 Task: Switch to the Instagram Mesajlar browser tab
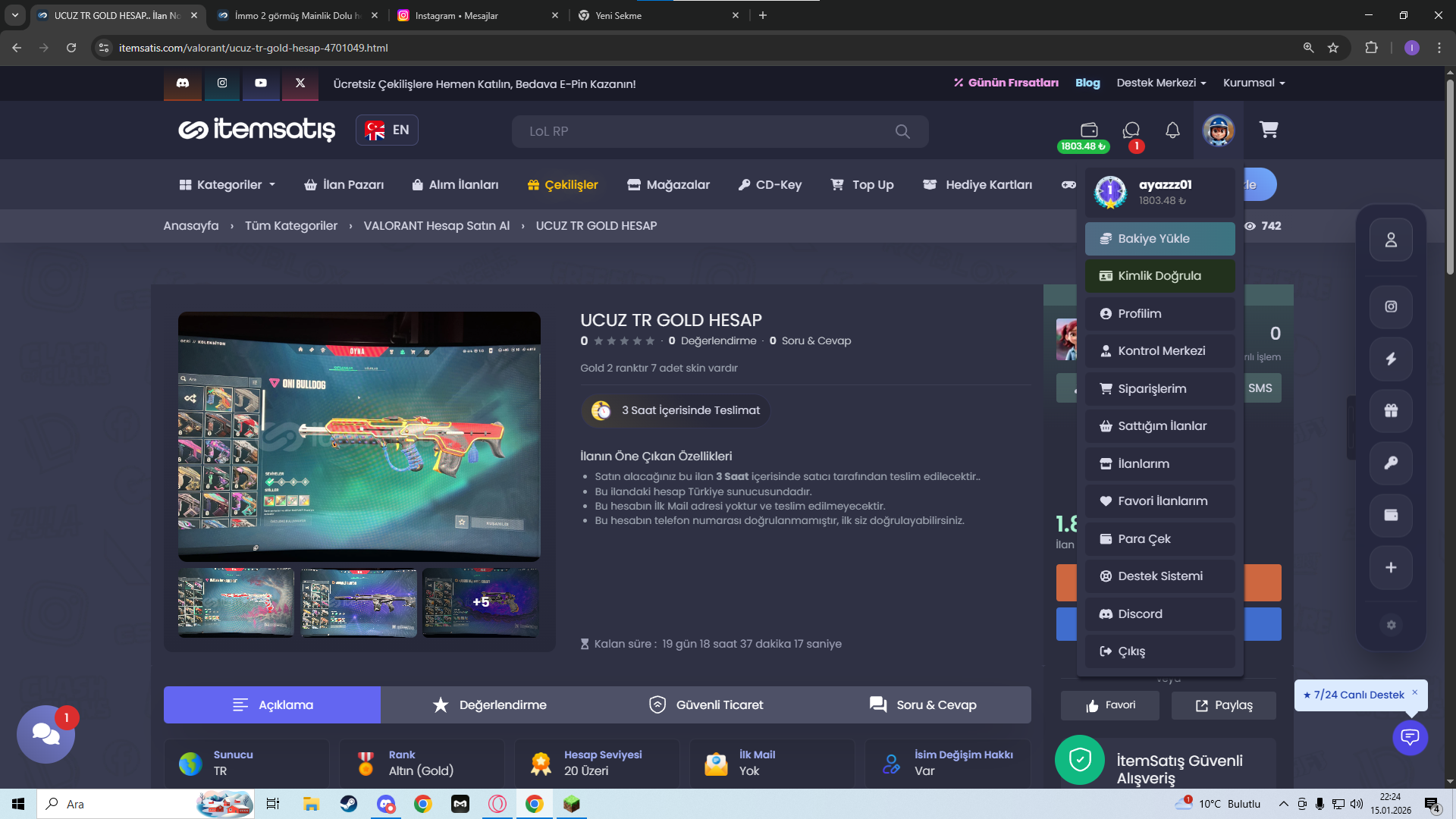(478, 15)
